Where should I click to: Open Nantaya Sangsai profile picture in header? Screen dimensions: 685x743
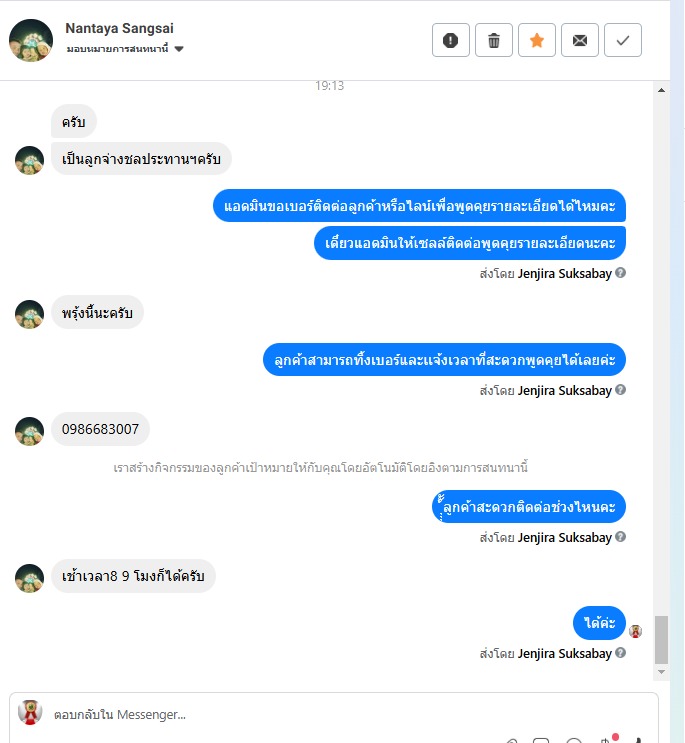31,40
